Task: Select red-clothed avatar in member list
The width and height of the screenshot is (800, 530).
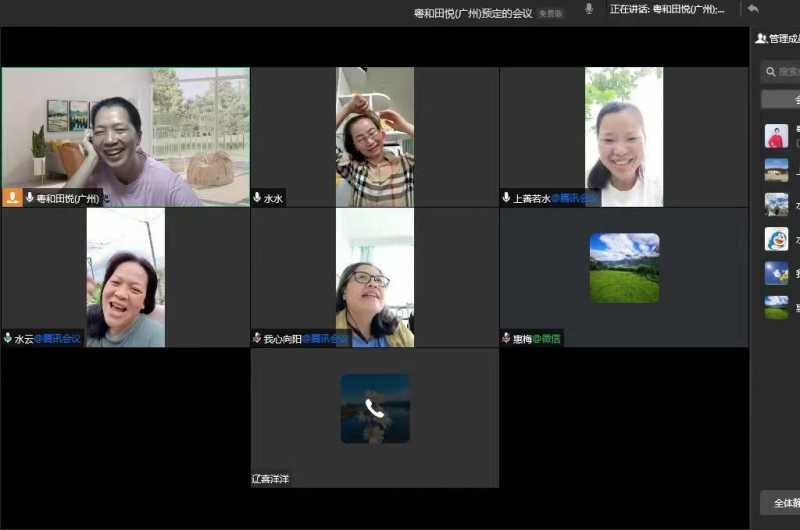Action: click(x=776, y=136)
